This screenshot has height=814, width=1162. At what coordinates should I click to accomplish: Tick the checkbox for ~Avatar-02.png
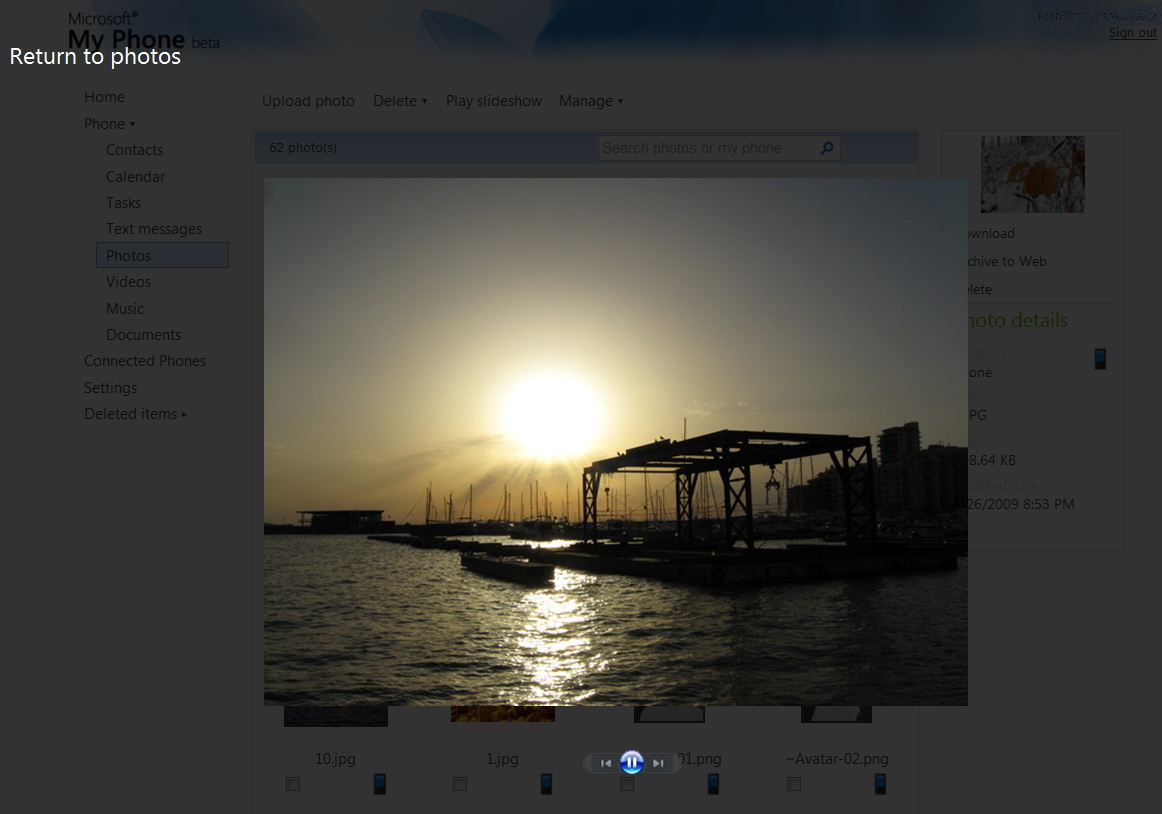tap(794, 784)
